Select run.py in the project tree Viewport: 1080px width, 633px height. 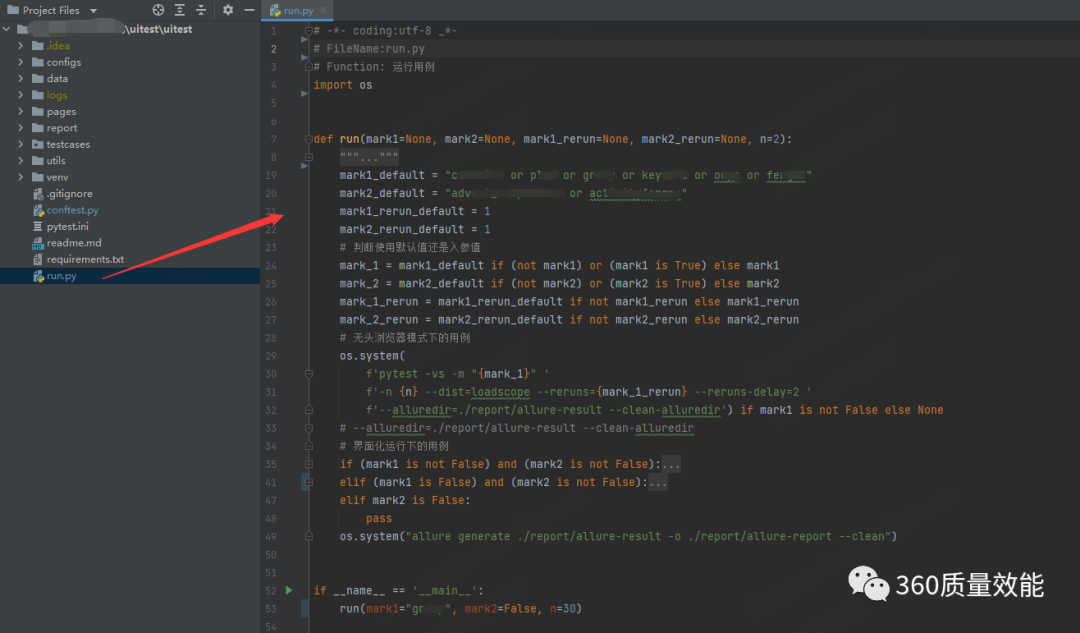(61, 276)
